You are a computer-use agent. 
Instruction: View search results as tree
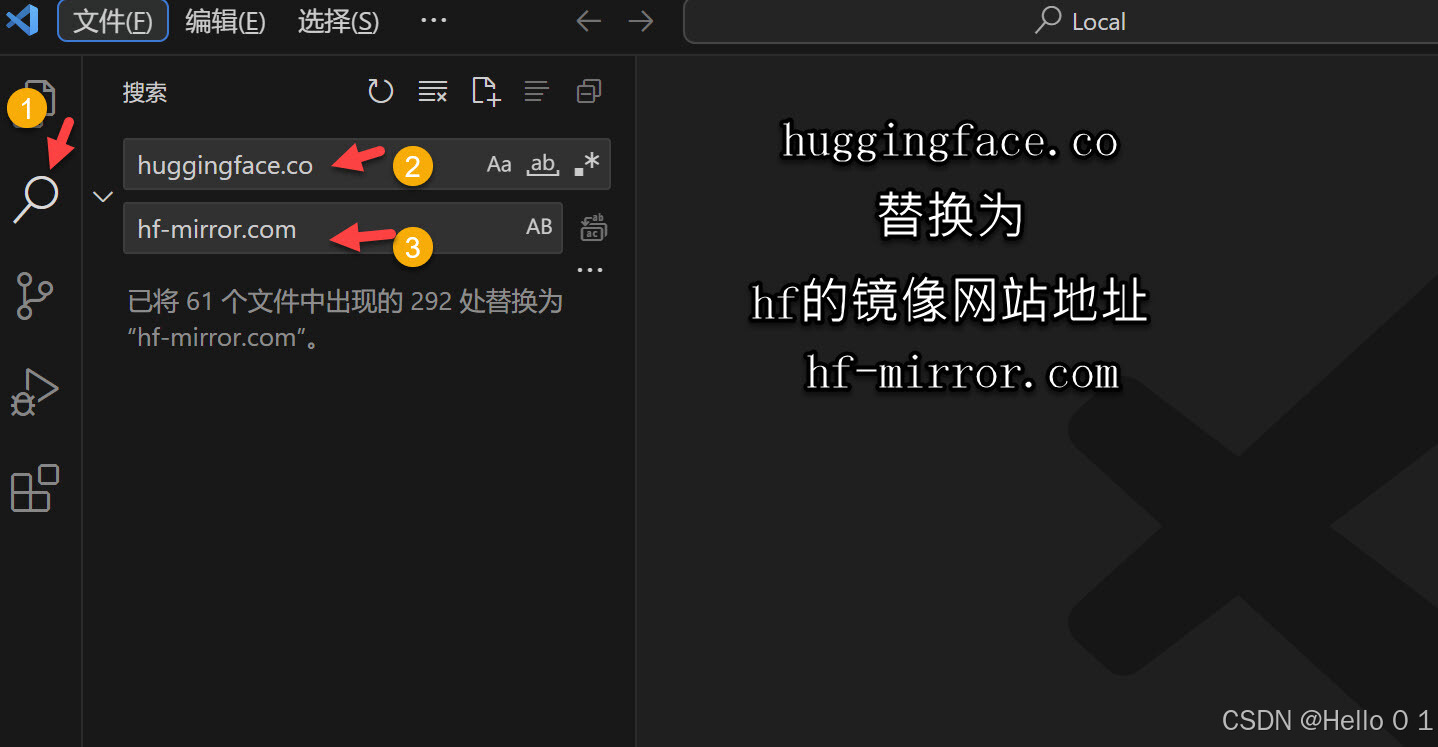coord(537,92)
